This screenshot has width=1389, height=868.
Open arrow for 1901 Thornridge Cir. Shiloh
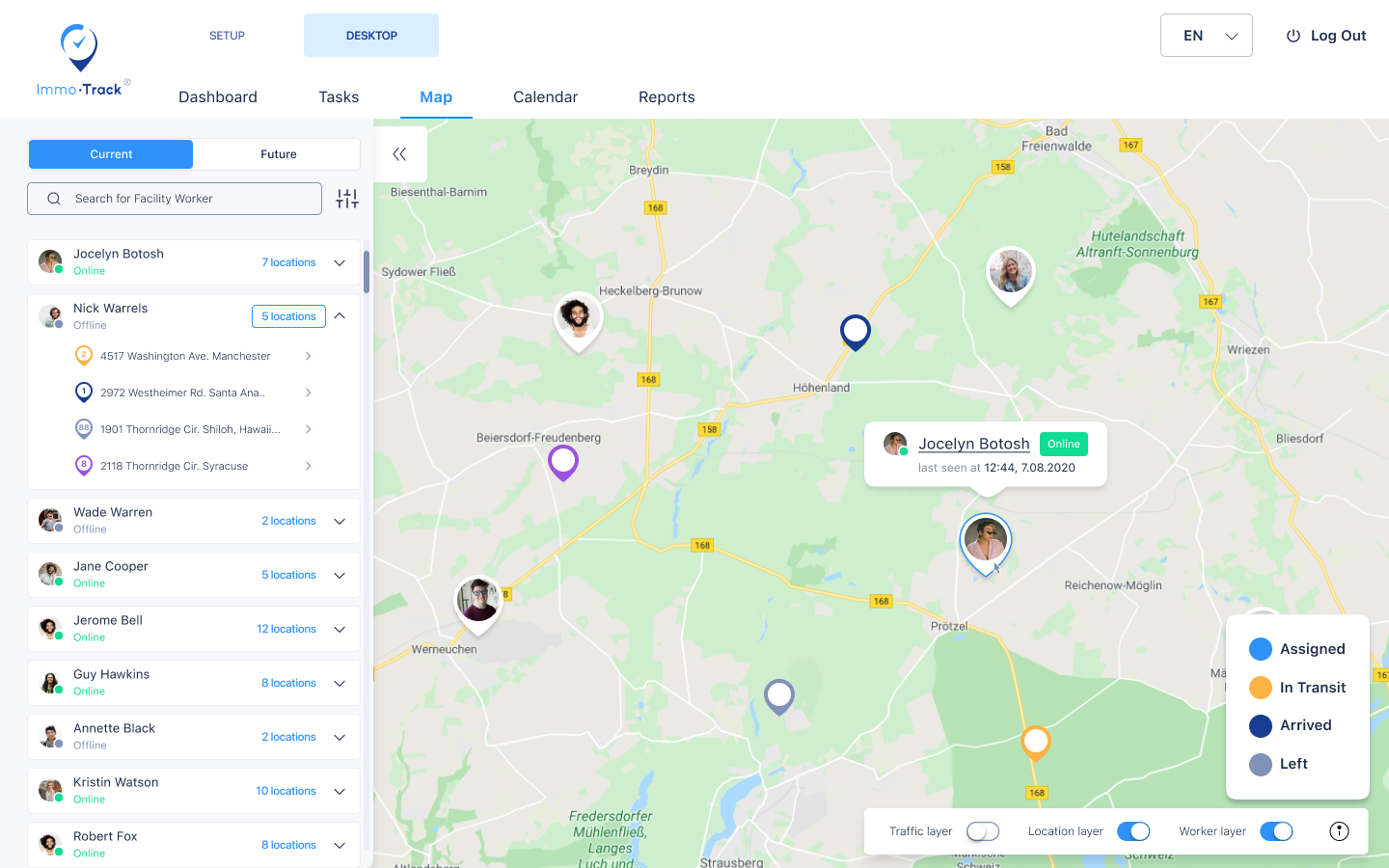[x=309, y=429]
